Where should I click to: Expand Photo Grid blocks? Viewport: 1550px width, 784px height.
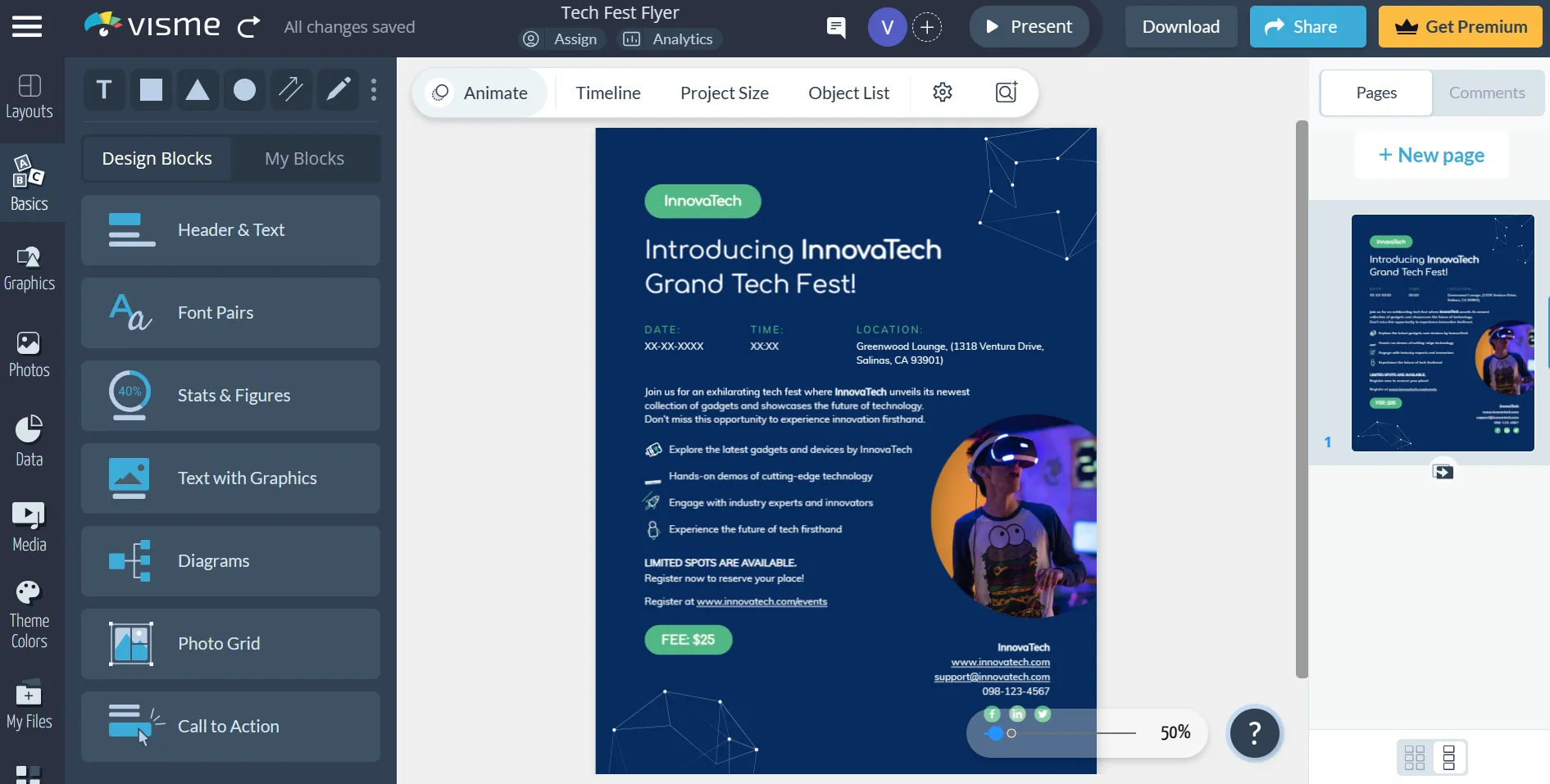(230, 644)
